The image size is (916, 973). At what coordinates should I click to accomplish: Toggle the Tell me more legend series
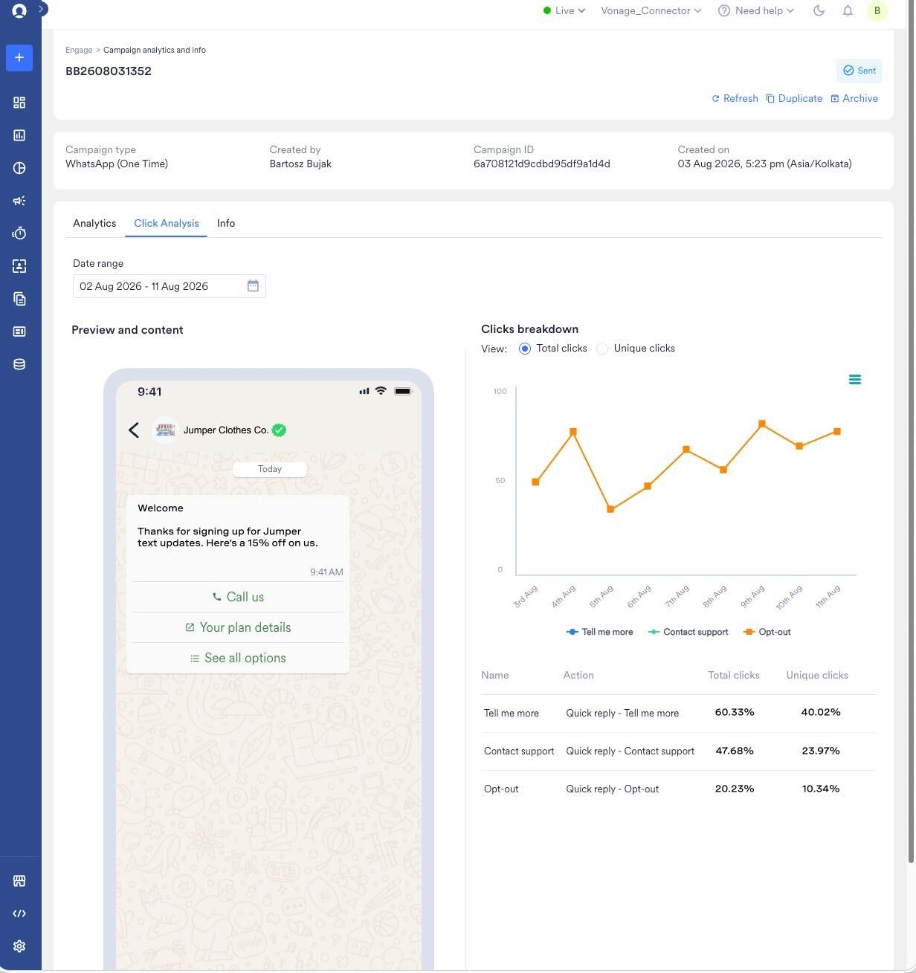coord(599,632)
